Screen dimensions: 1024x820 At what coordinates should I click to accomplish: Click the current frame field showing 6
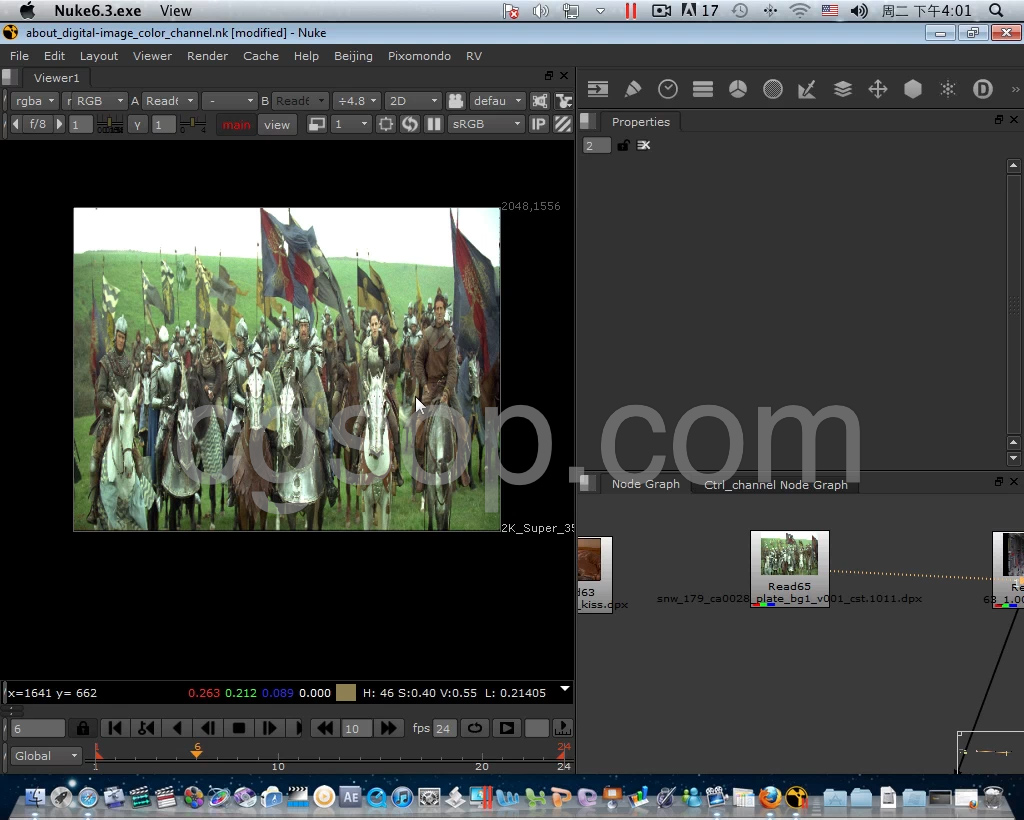pyautogui.click(x=38, y=729)
